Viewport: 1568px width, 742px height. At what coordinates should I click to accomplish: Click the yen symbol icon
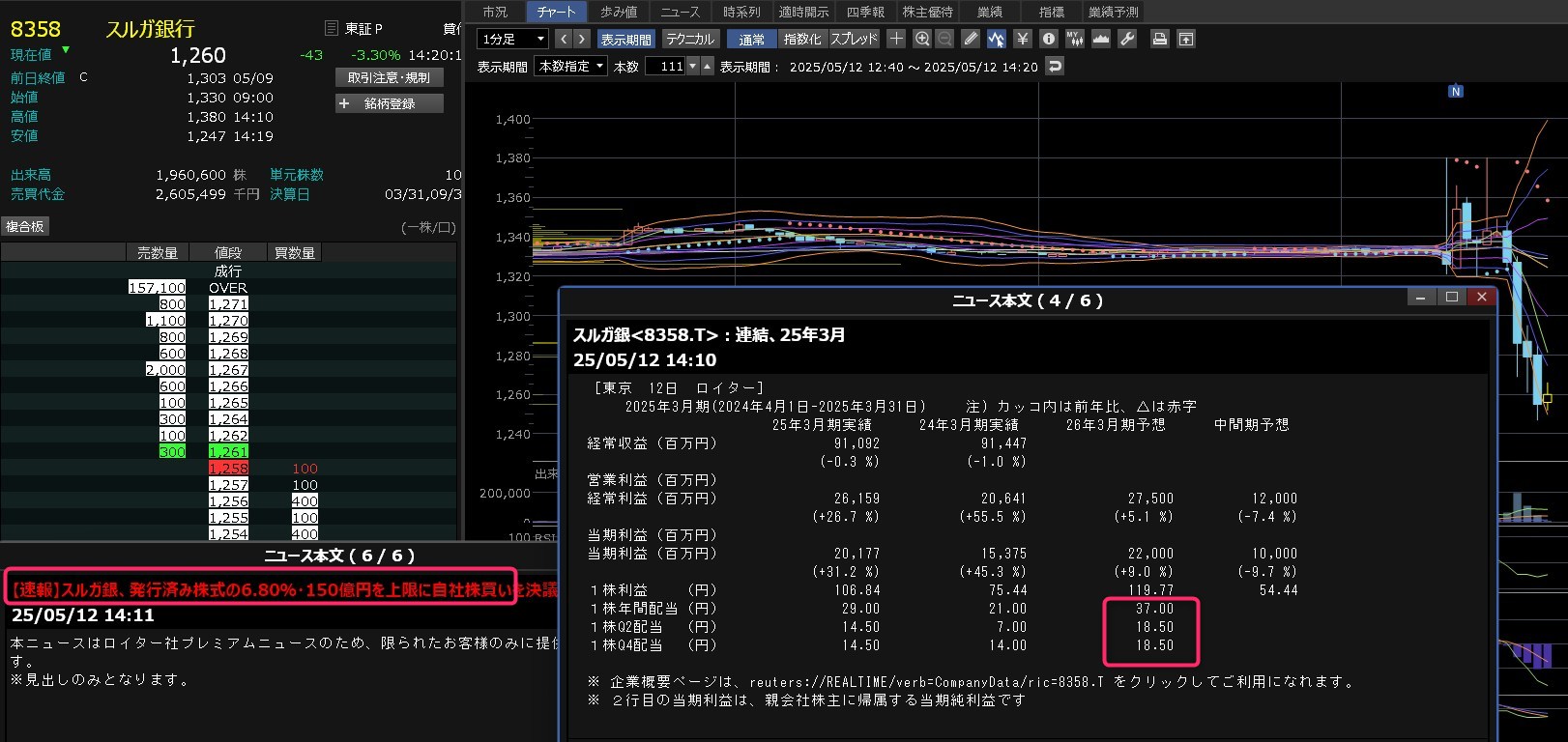tap(1023, 39)
